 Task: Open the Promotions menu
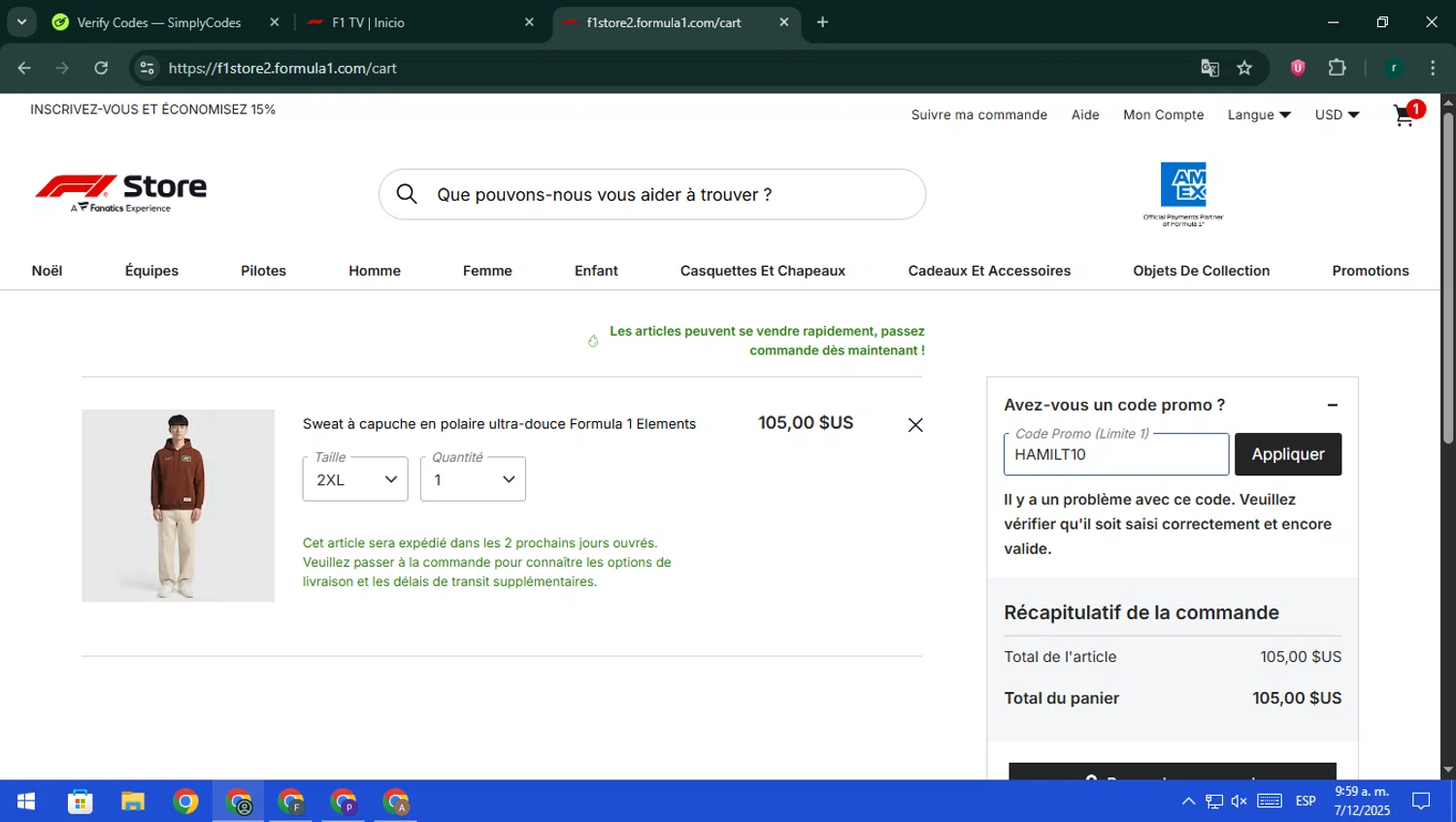(x=1371, y=271)
